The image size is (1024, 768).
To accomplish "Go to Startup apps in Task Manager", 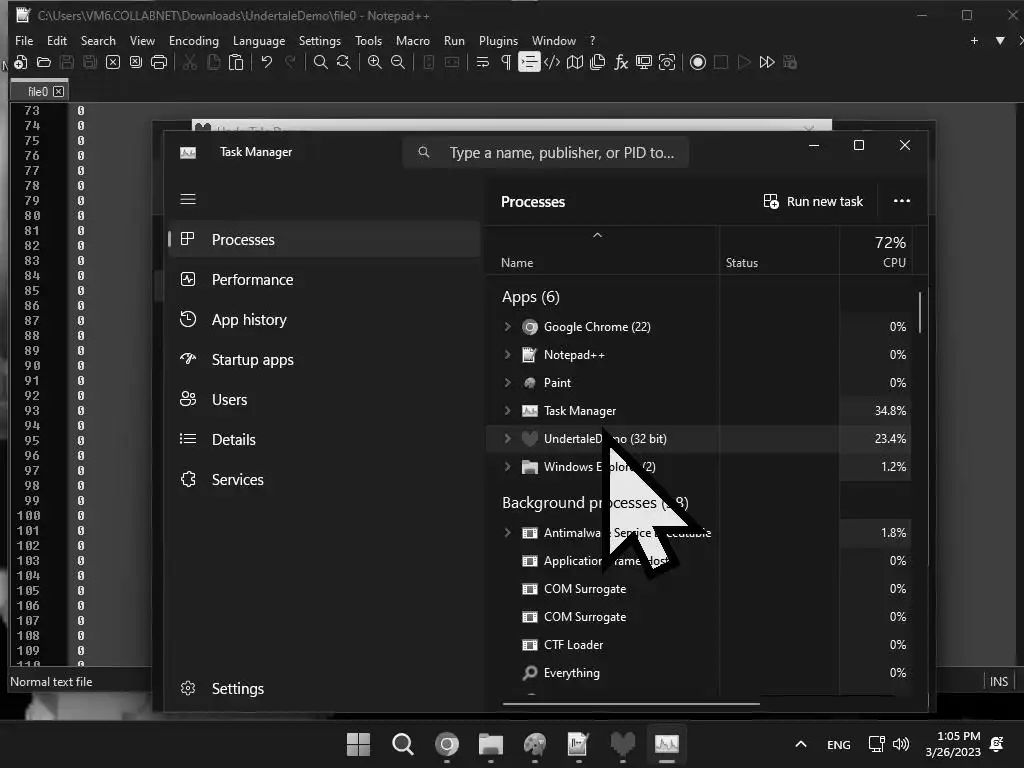I will tap(325, 360).
